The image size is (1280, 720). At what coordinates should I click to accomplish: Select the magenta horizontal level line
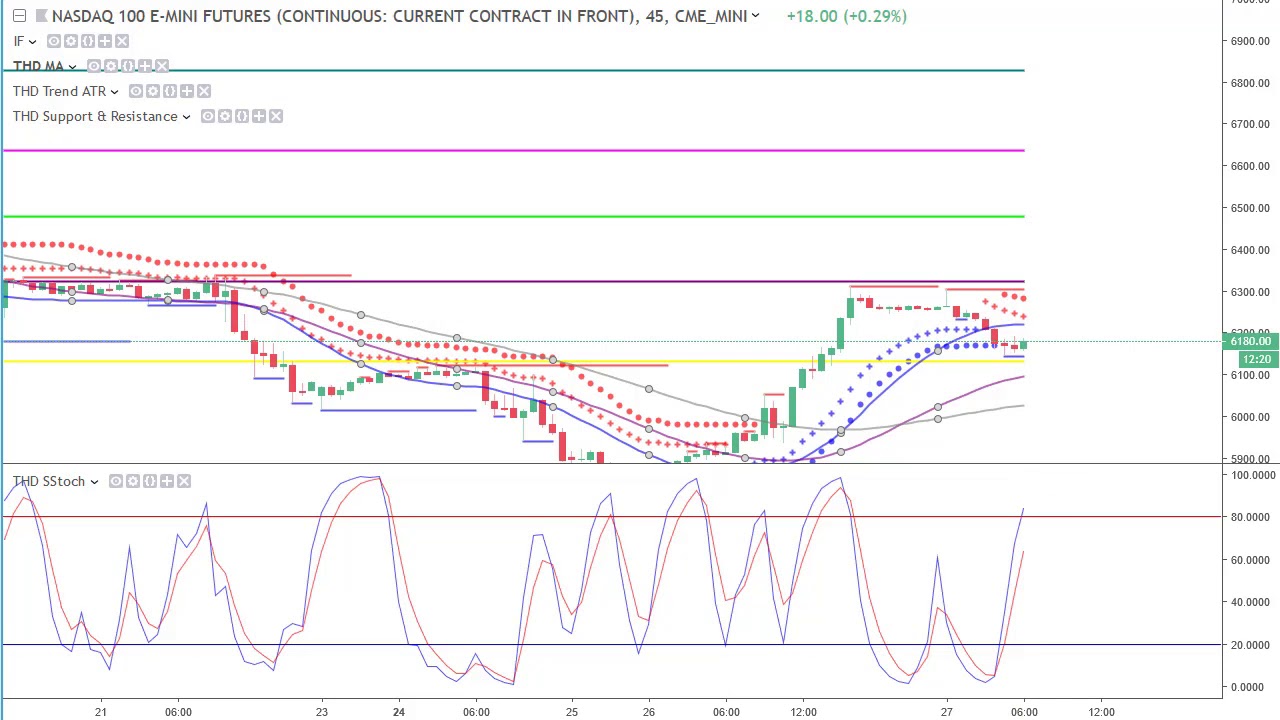pyautogui.click(x=513, y=151)
